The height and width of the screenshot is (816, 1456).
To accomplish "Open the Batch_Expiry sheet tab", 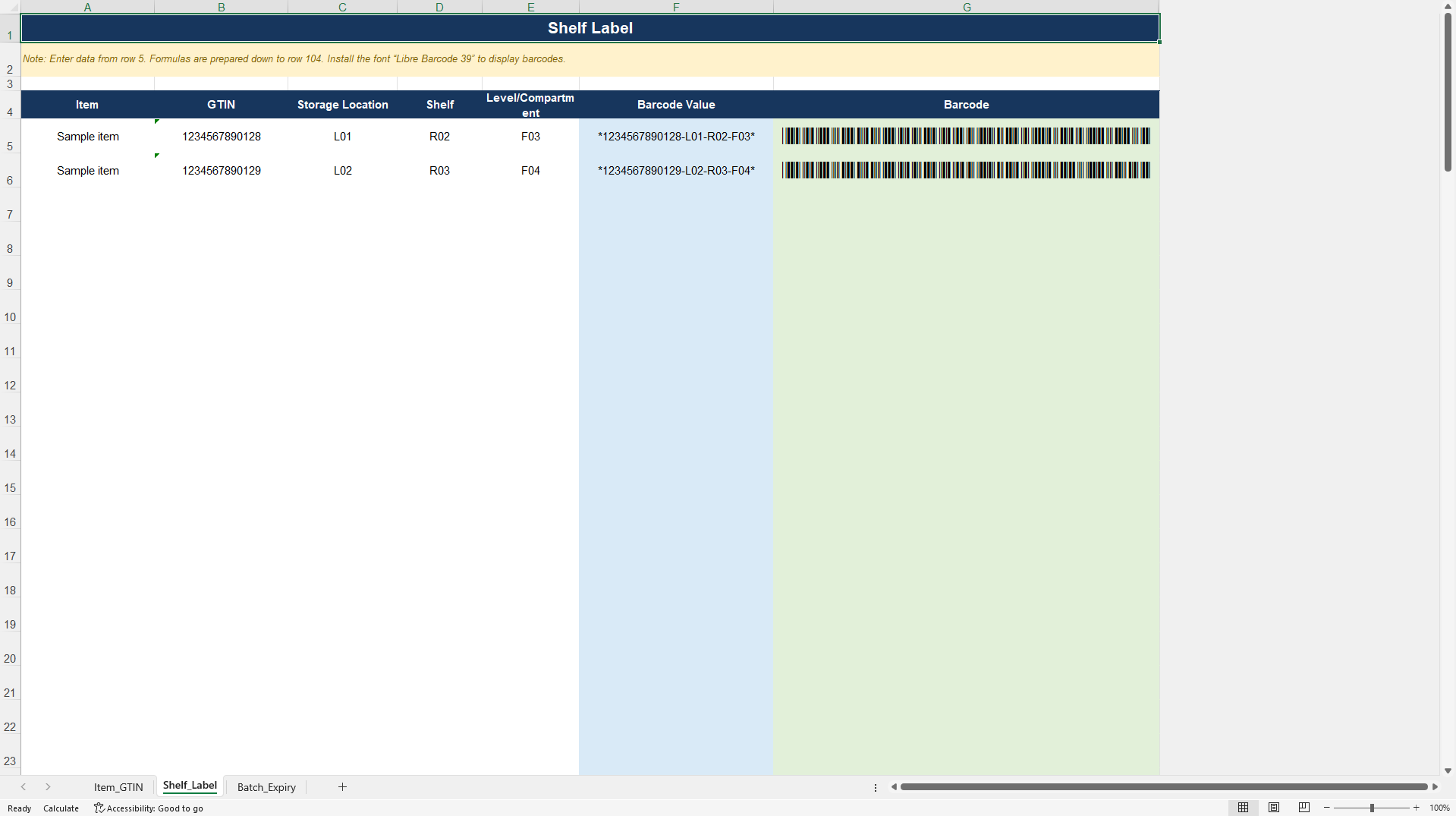I will [x=266, y=787].
